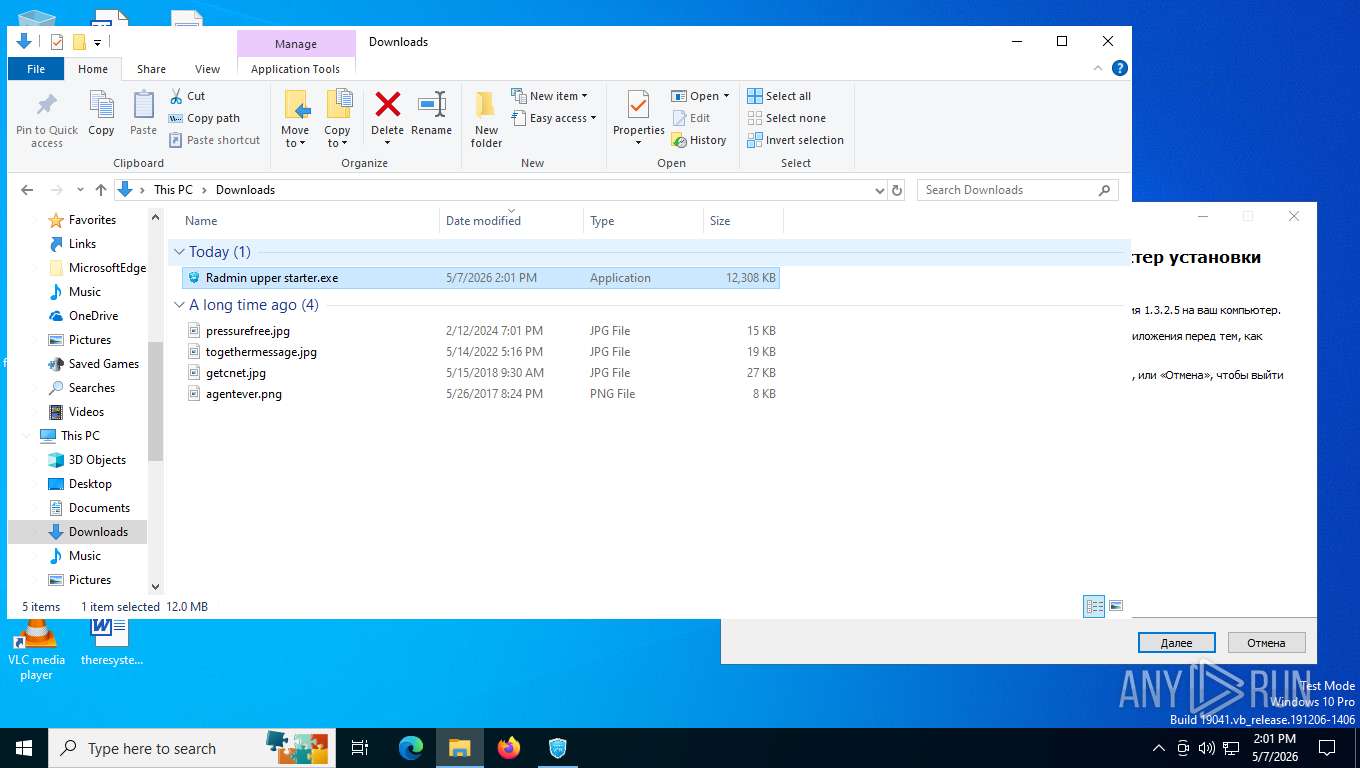The image size is (1360, 768).
Task: Click the Cut scissors button
Action: pyautogui.click(x=187, y=96)
